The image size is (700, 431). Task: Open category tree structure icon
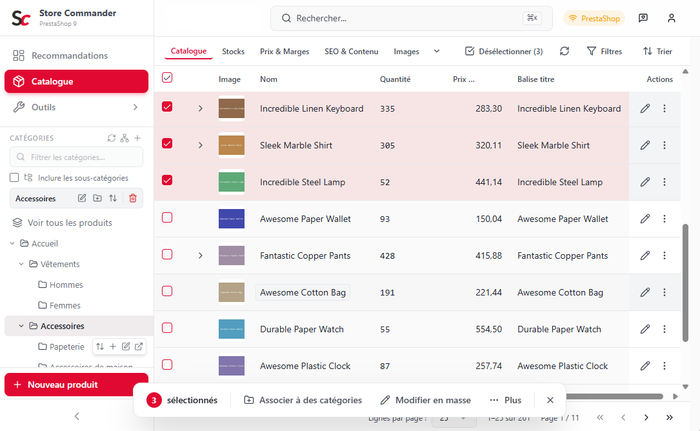(125, 138)
